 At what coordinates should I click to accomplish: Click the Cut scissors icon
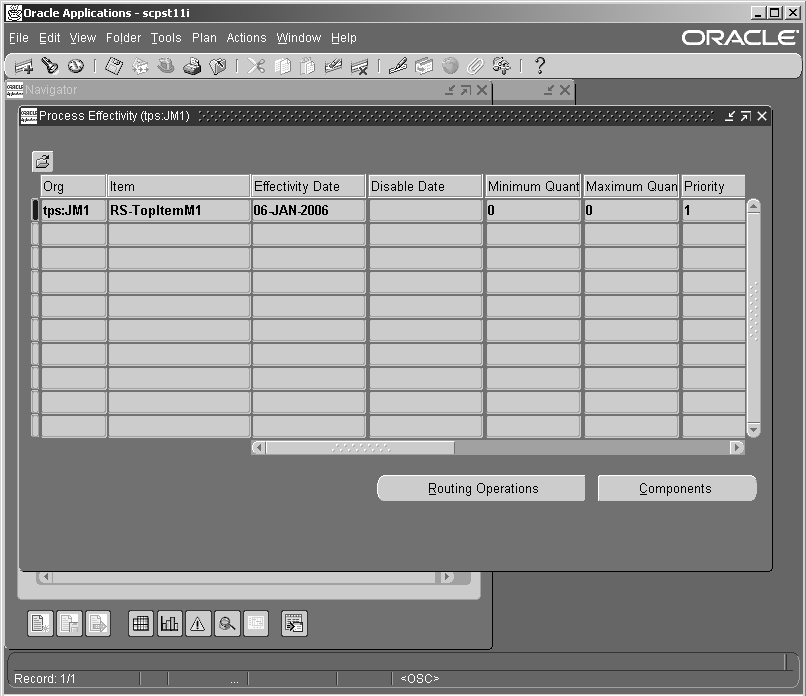[x=256, y=66]
